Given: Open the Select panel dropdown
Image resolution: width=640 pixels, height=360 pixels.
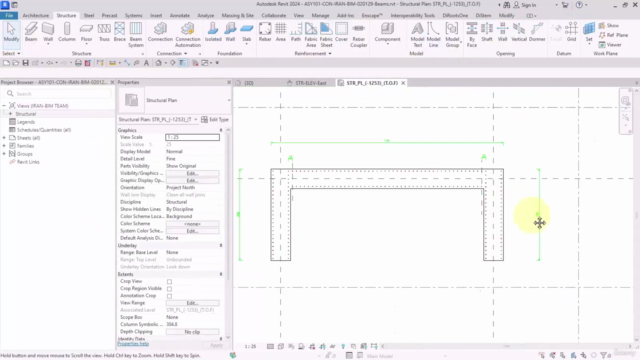Looking at the screenshot, I should [11, 53].
